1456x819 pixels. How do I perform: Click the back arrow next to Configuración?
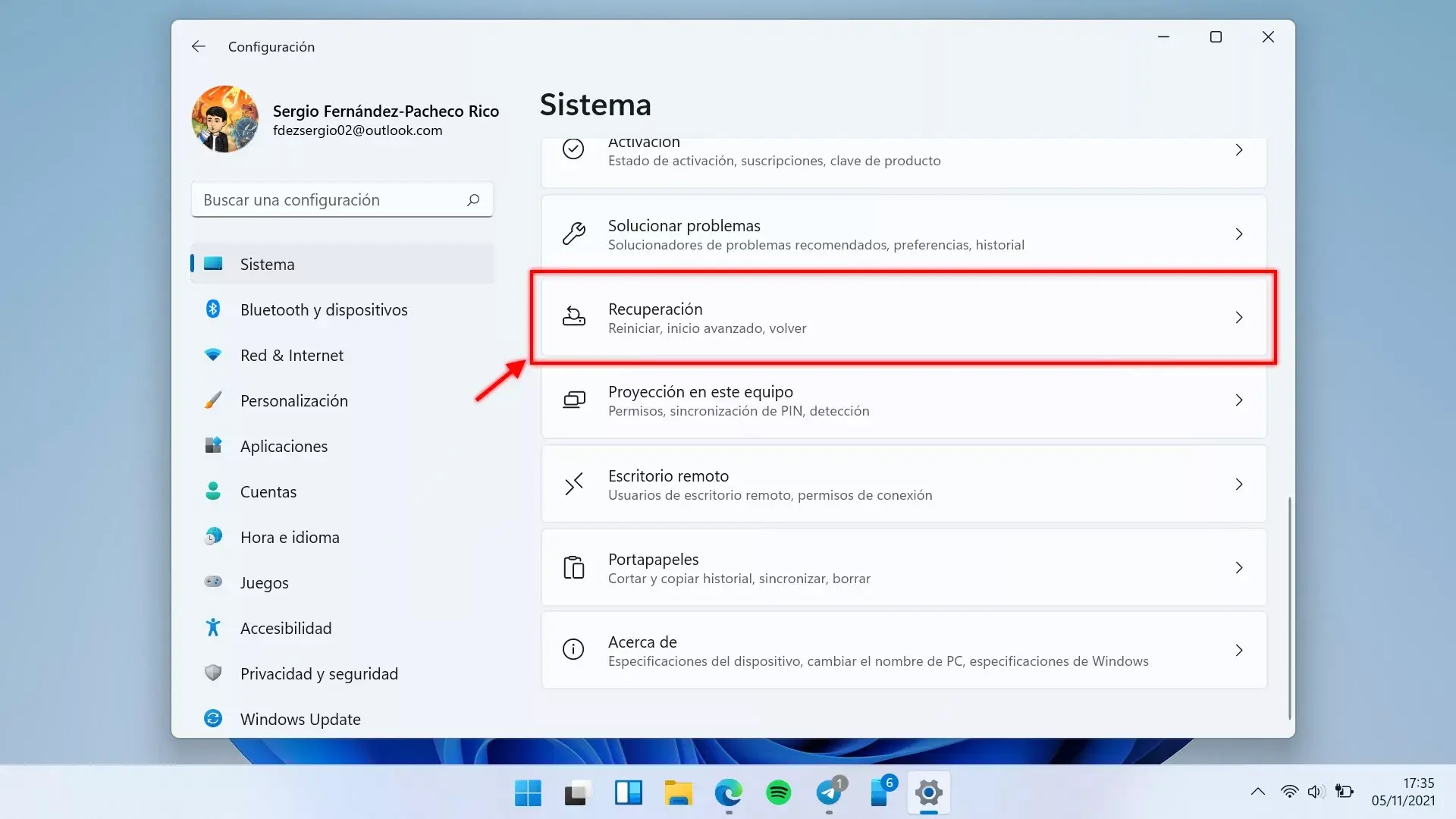tap(198, 46)
